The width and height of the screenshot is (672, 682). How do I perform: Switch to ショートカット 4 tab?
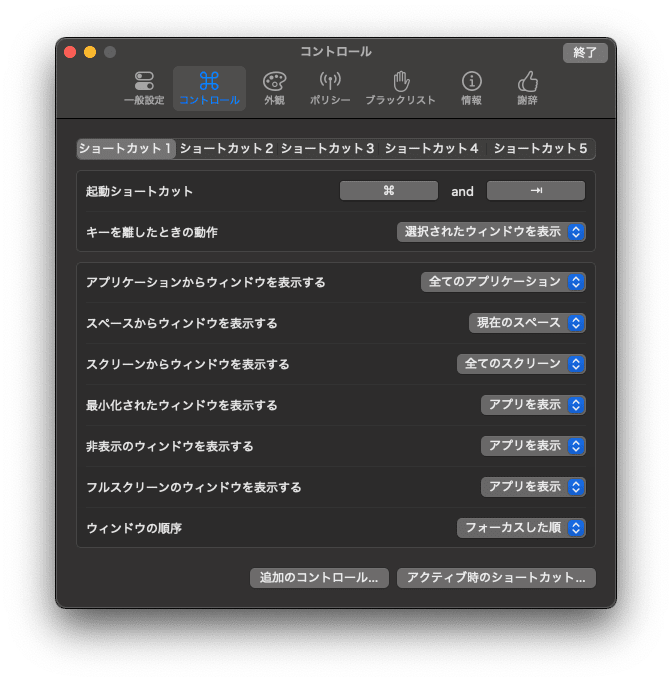pyautogui.click(x=431, y=149)
